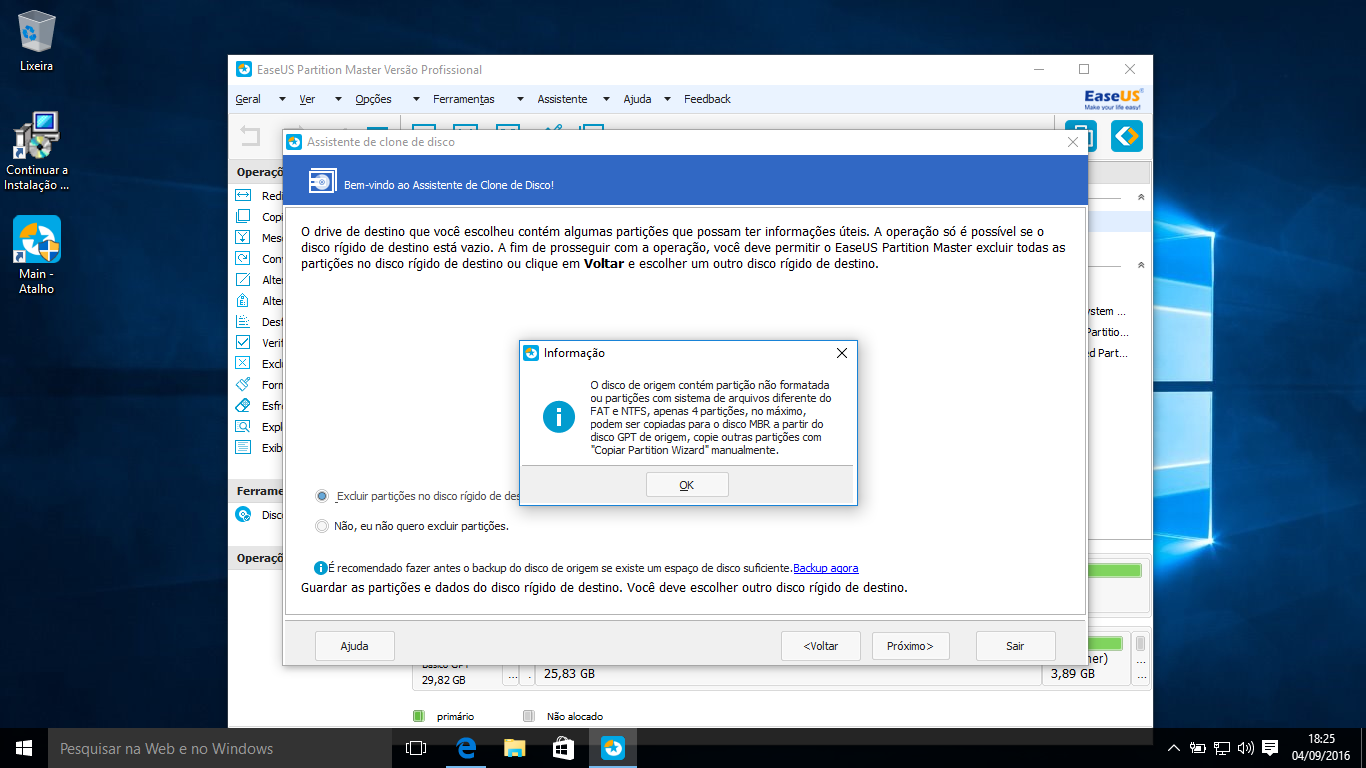Click the disc tool icon under Ferramentas

pos(243,515)
